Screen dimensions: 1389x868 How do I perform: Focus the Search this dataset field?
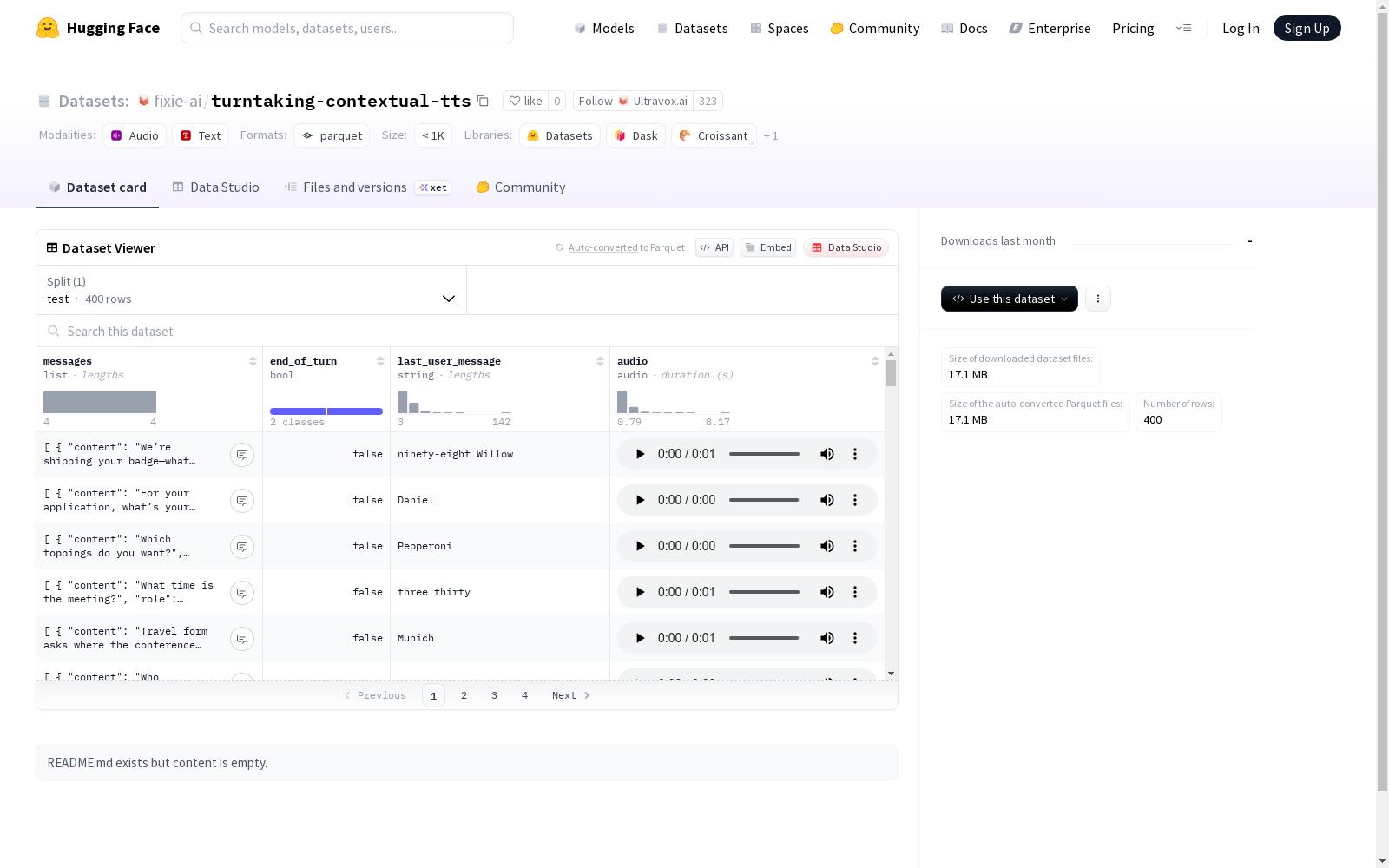tap(467, 331)
